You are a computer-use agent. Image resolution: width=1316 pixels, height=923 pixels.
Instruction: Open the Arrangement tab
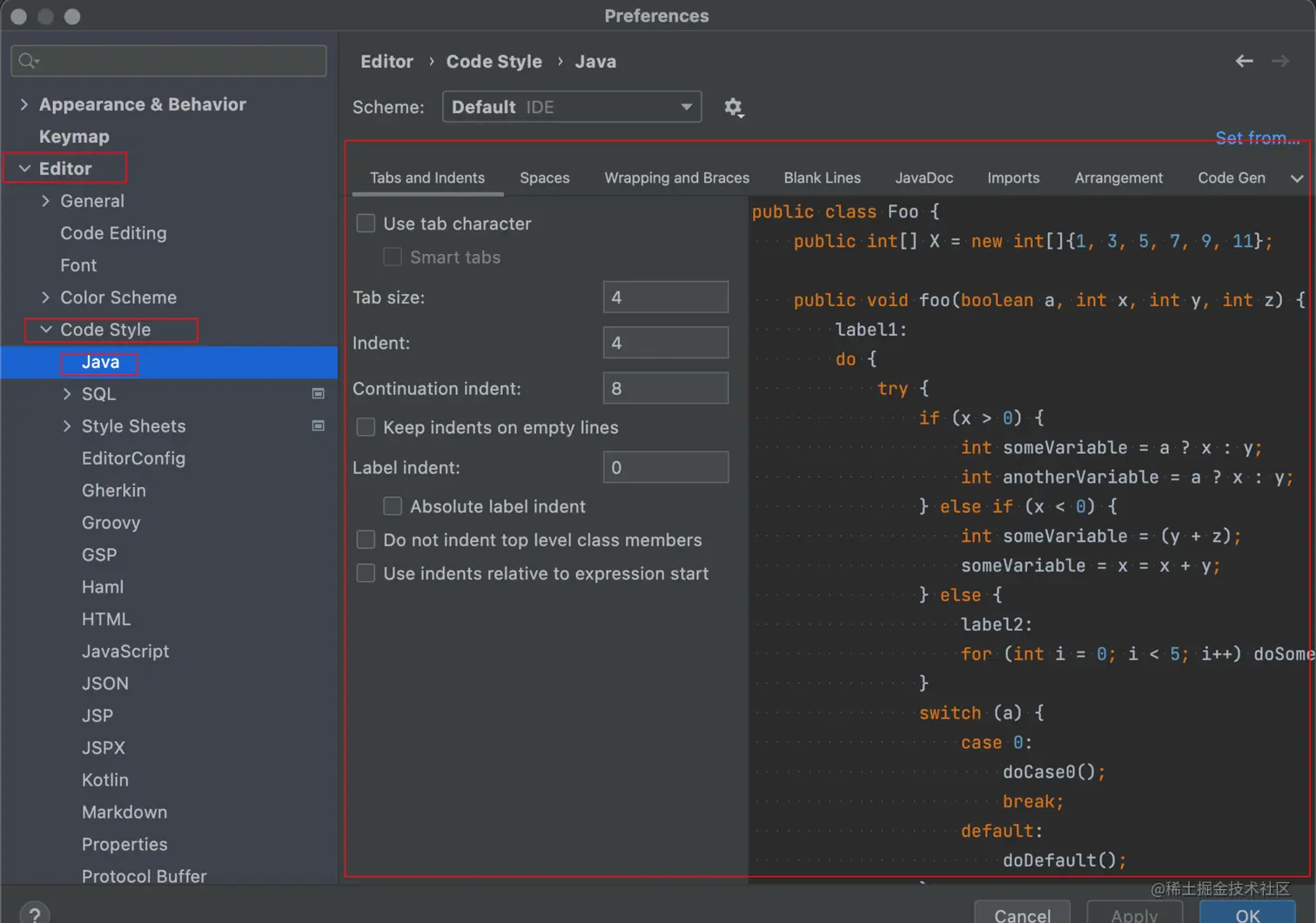pos(1118,177)
